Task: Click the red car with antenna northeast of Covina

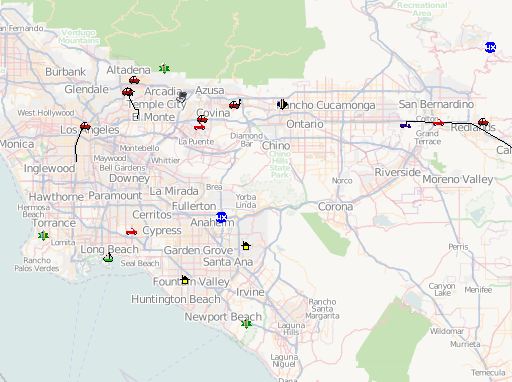Action: (x=235, y=105)
